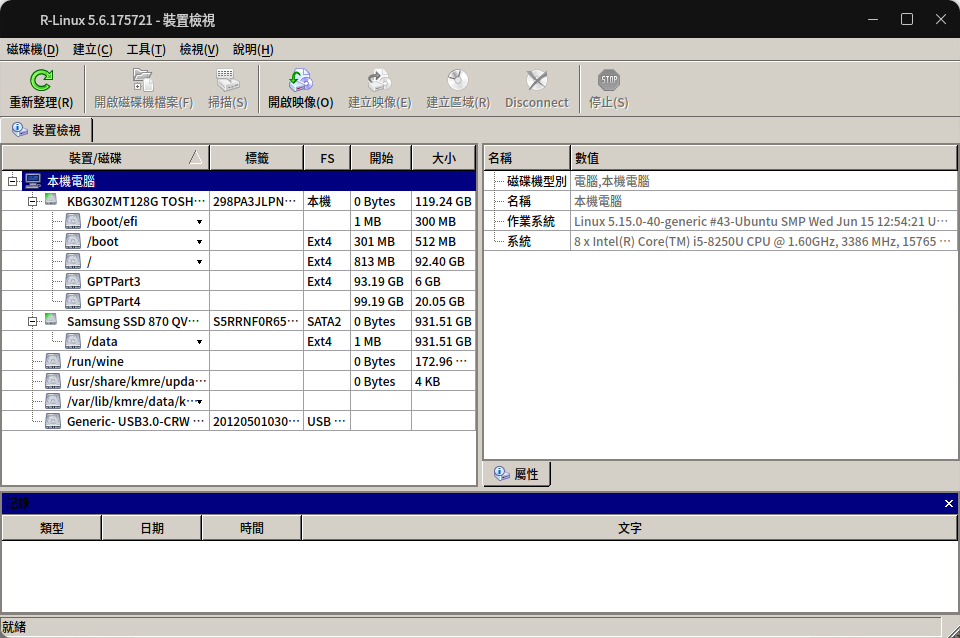Click the Stop (停止) sign icon
Viewport: 960px width, 638px height.
pyautogui.click(x=608, y=81)
